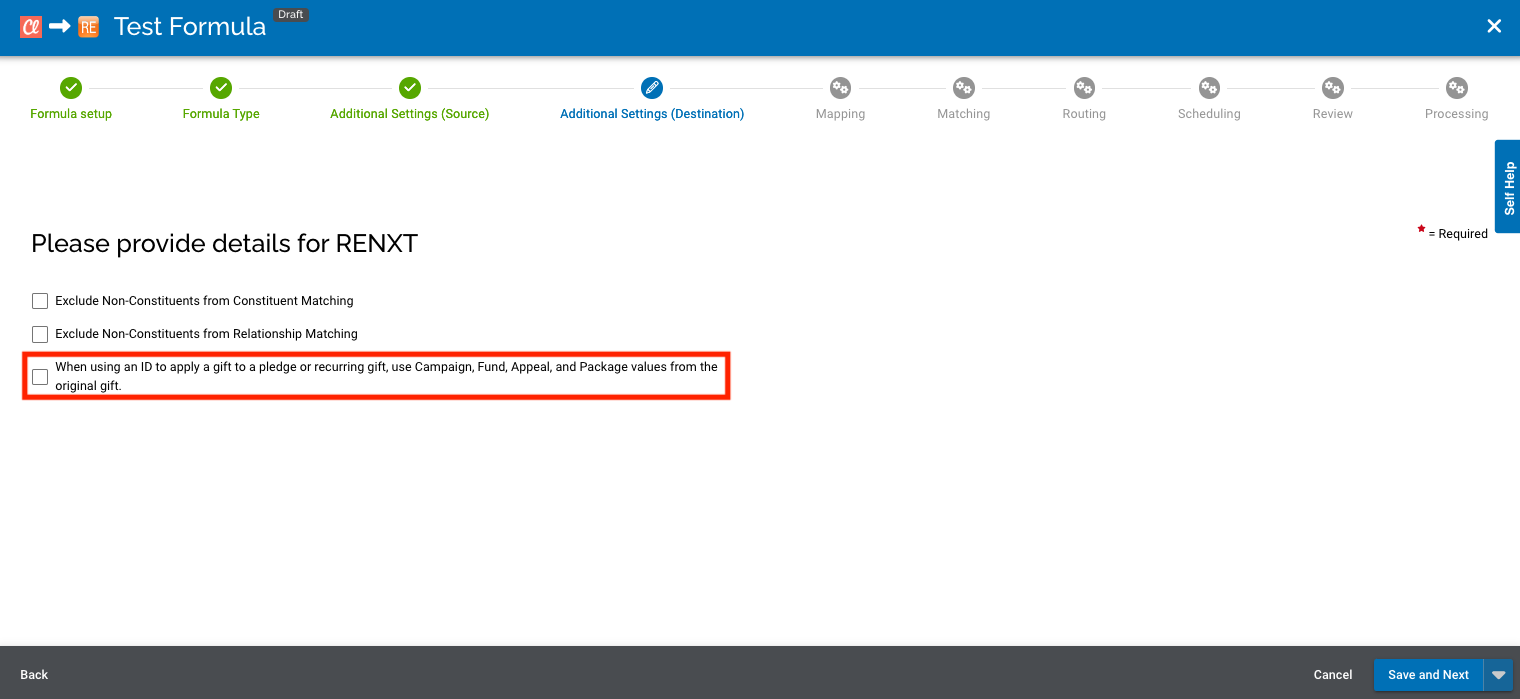Screen dimensions: 1520x699
Task: Click the green Formula setup checkmark icon
Action: (70, 88)
